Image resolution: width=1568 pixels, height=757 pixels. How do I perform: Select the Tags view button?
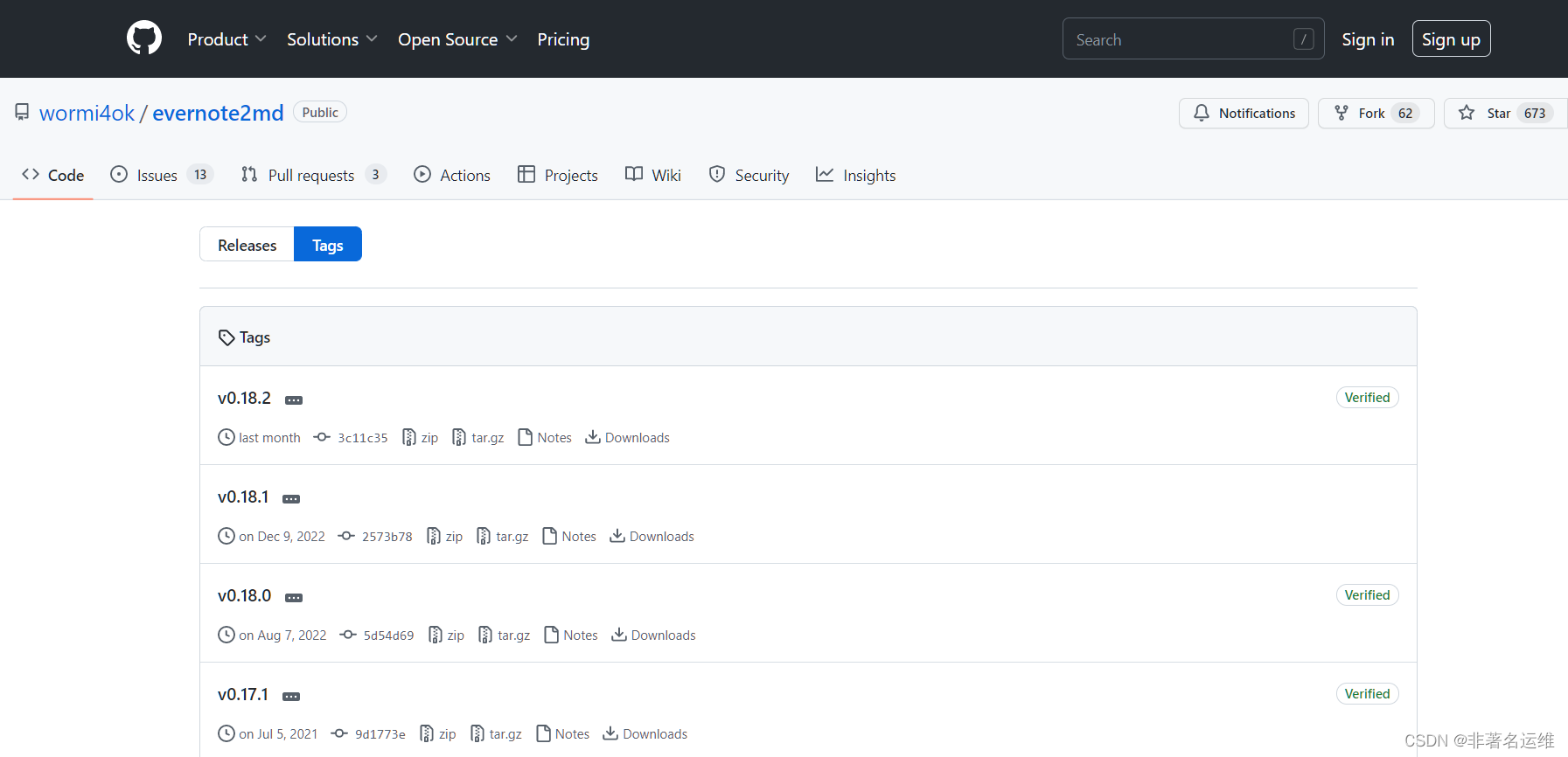coord(328,245)
